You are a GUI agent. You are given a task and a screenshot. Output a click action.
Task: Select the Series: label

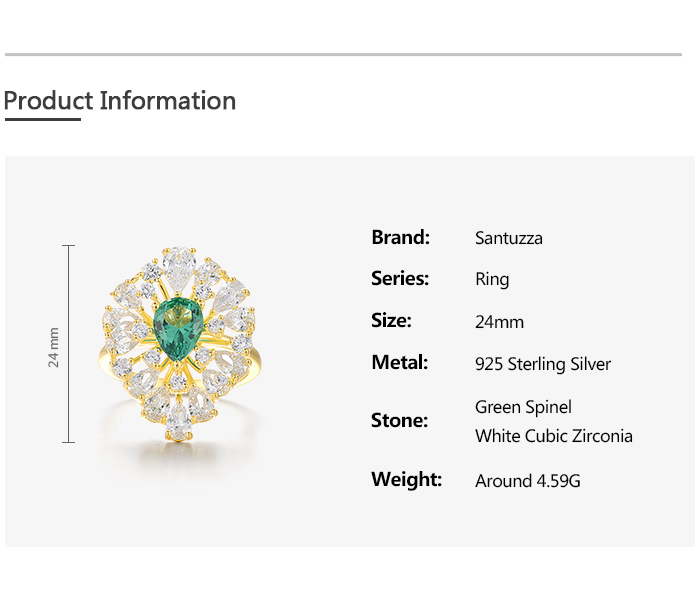400,279
